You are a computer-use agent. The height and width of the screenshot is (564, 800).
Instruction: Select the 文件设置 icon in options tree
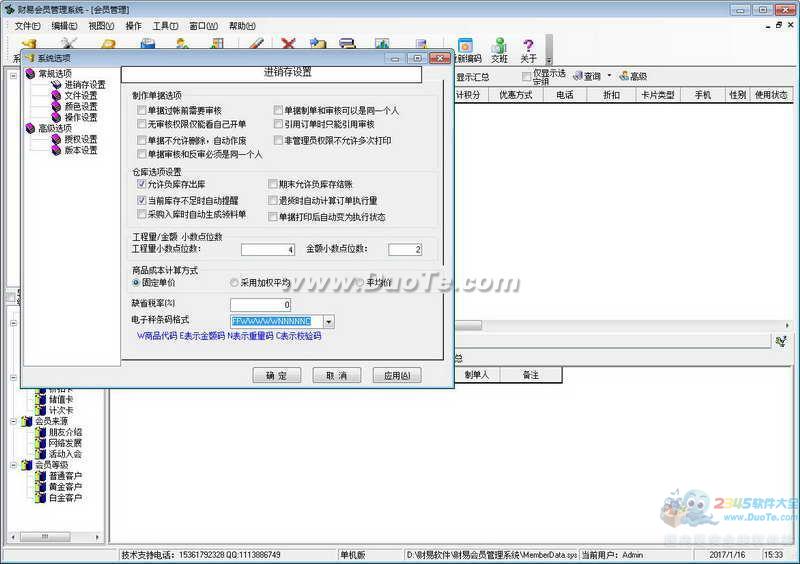coord(56,95)
